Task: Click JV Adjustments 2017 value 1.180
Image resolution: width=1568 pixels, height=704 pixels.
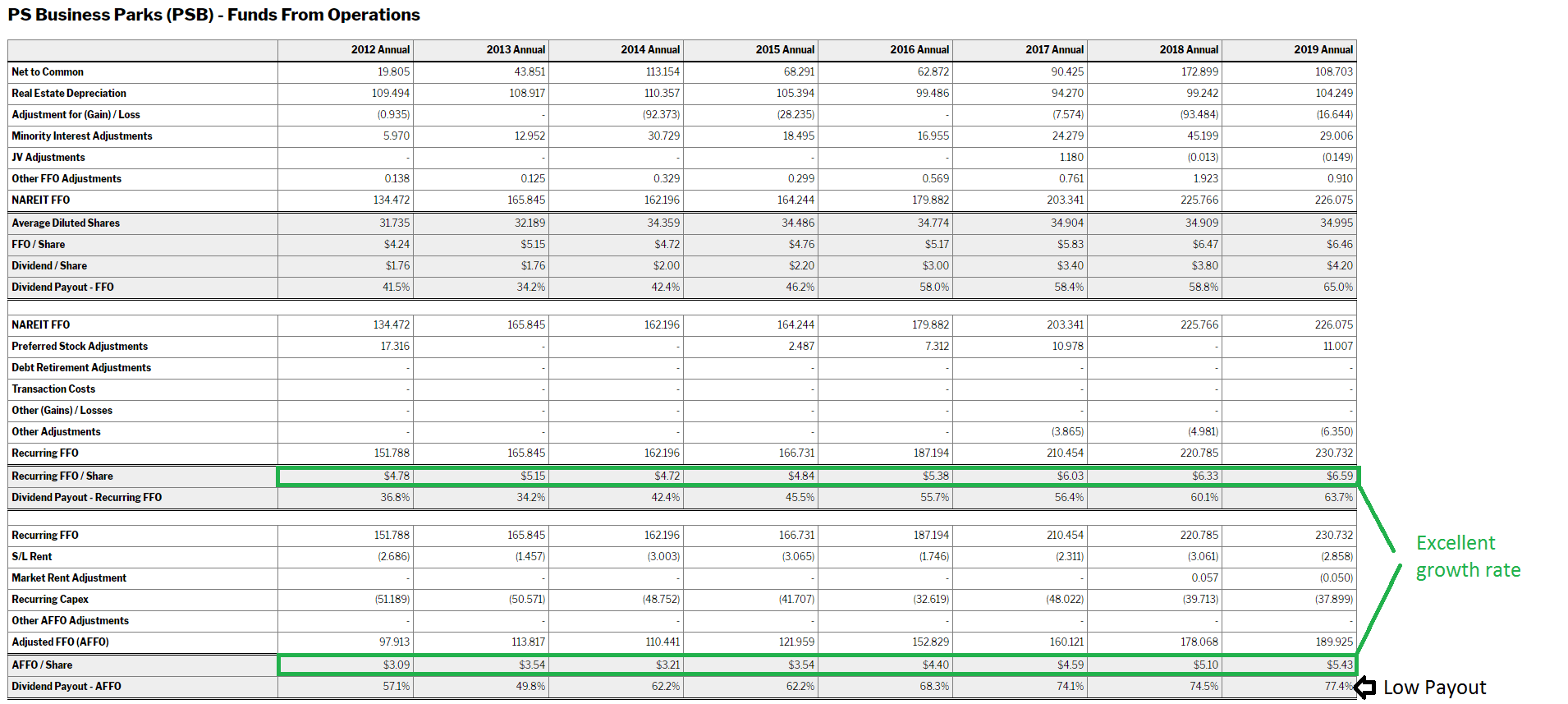Action: point(1071,158)
